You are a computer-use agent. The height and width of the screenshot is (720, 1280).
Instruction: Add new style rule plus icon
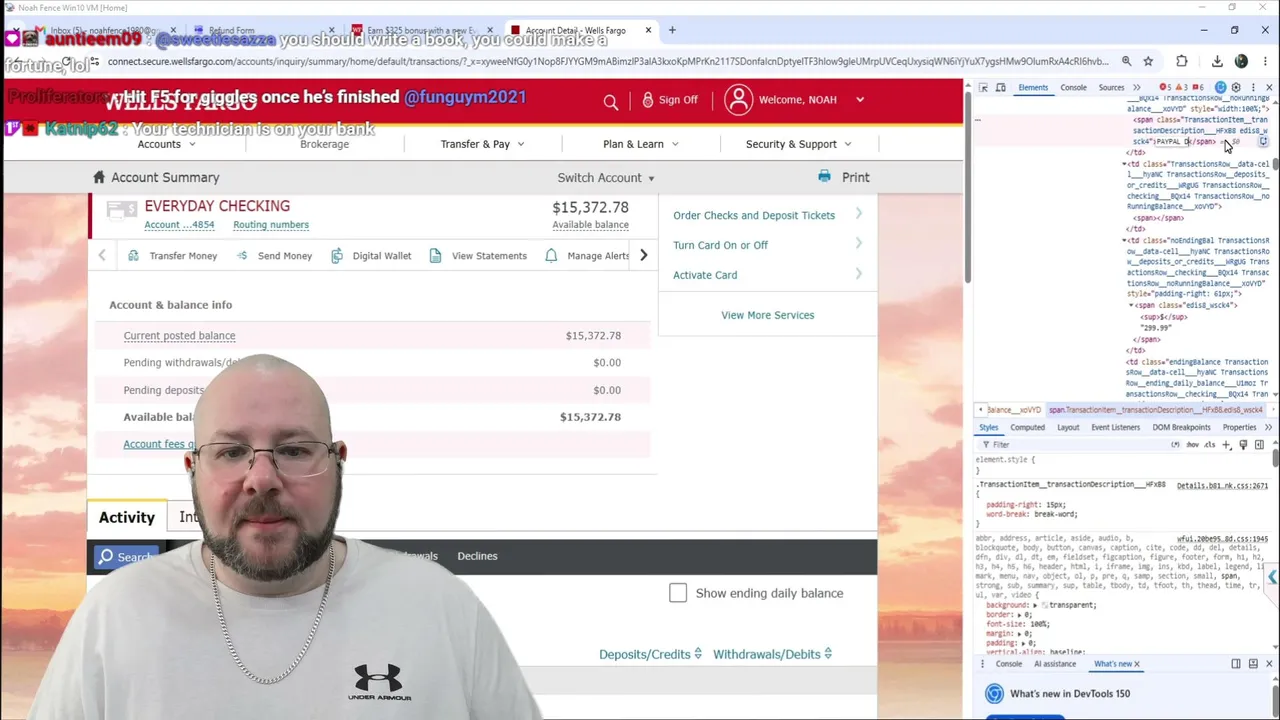click(x=1227, y=445)
